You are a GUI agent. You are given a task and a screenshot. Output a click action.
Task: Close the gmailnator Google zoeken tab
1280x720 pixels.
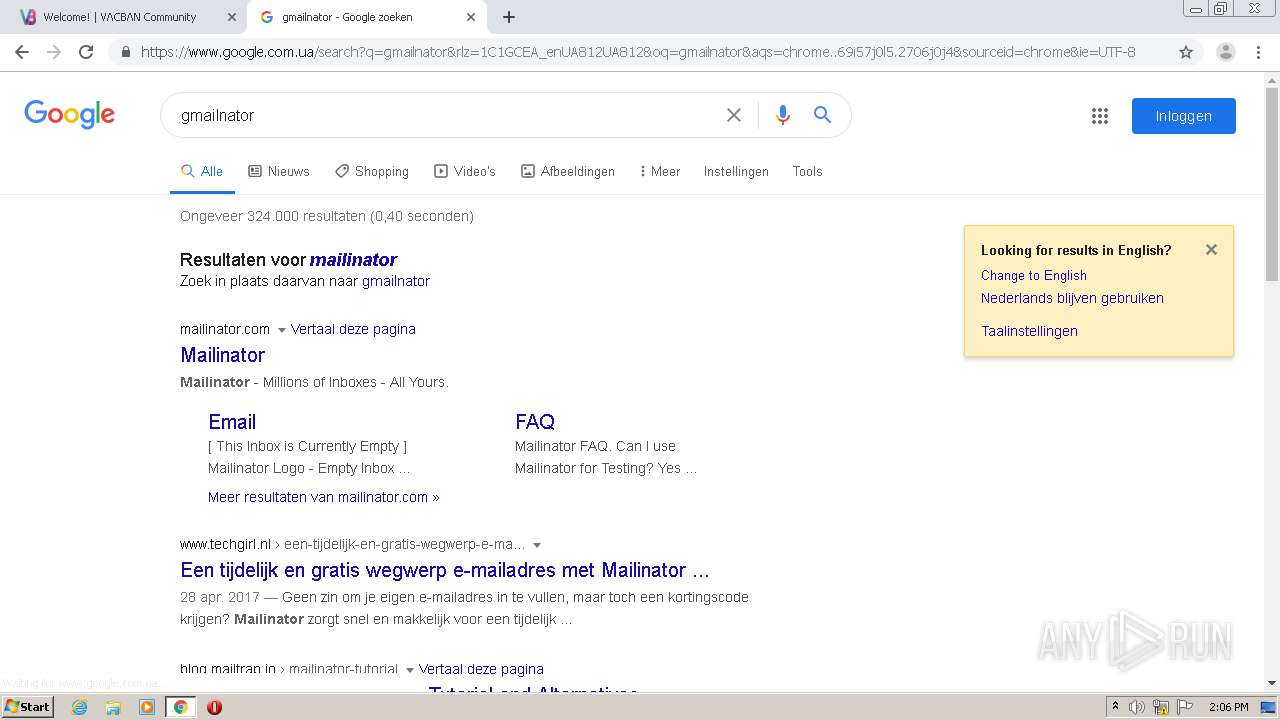coord(471,17)
